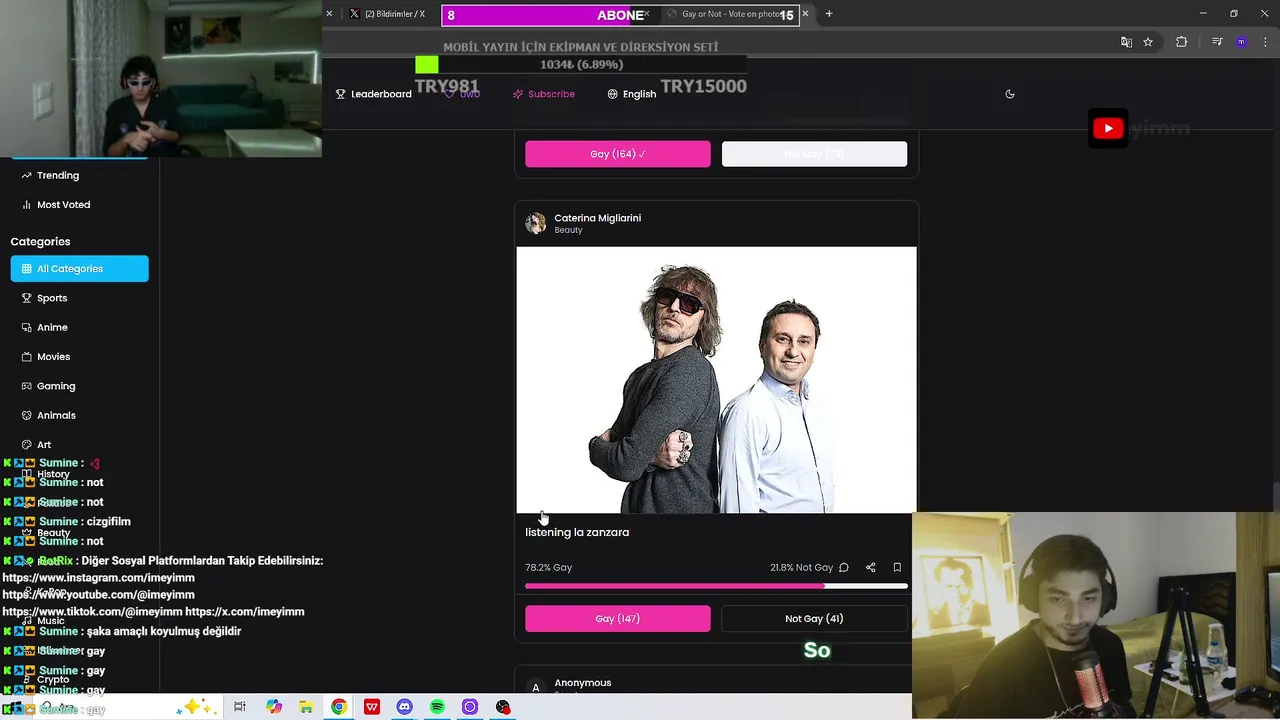Share the Caterina Migliarini post
Viewport: 1280px width, 720px height.
[871, 567]
